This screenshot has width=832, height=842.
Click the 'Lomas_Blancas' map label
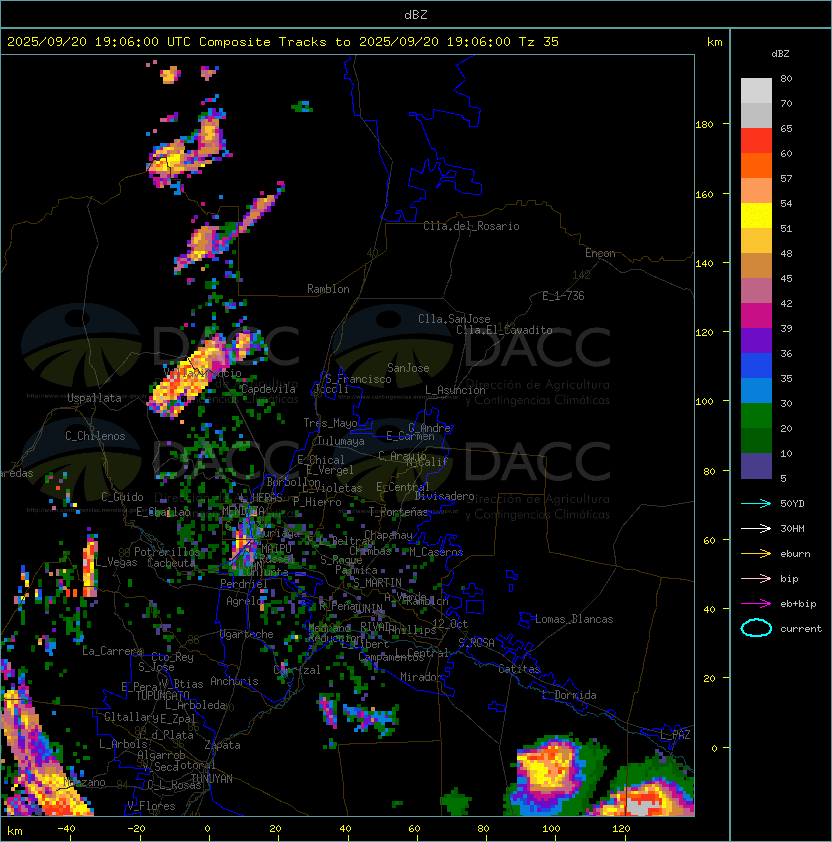(574, 619)
